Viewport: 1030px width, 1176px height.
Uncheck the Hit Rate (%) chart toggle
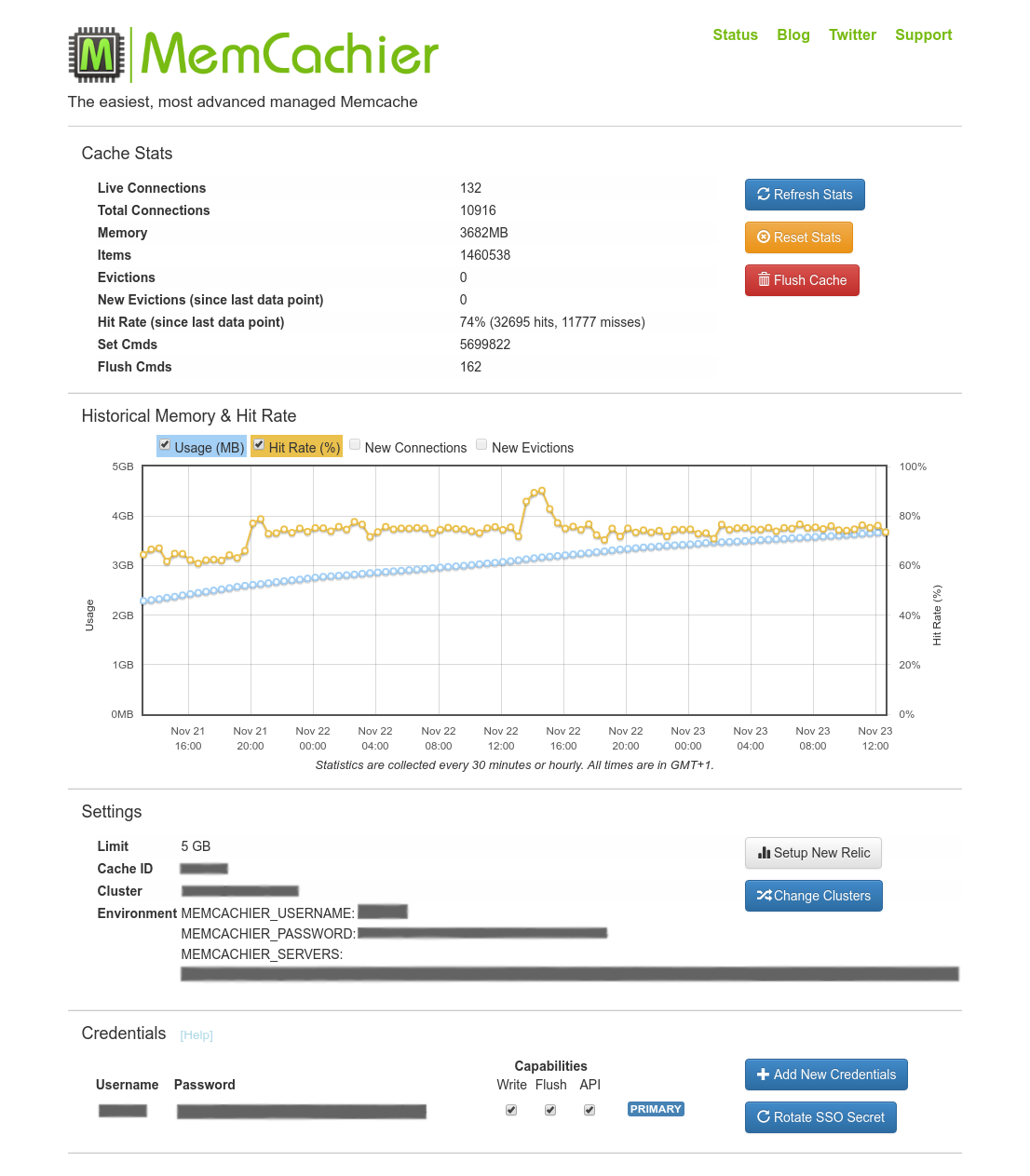(259, 444)
